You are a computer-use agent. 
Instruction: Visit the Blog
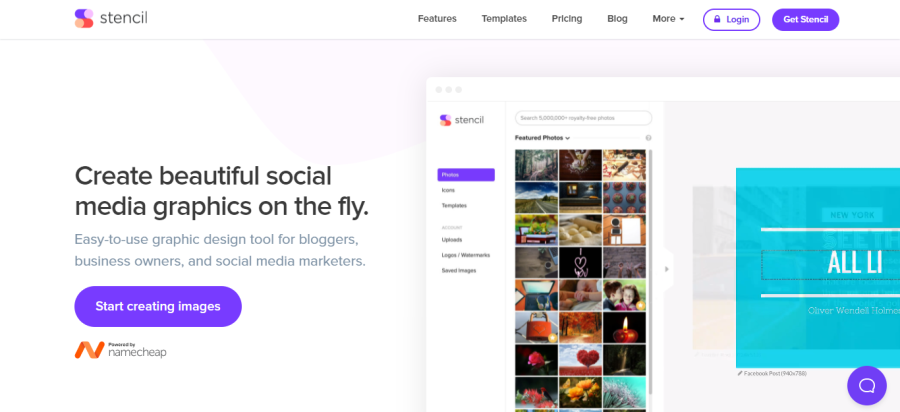click(x=617, y=19)
